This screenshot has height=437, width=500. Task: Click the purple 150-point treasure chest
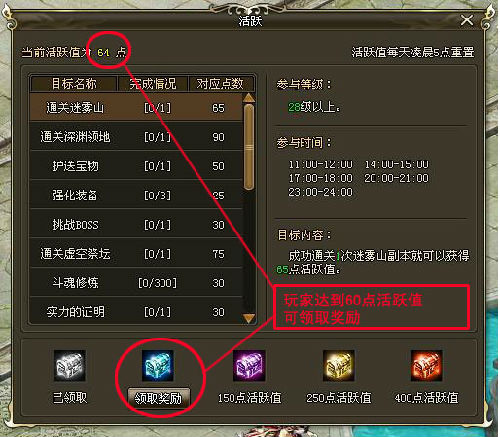249,365
